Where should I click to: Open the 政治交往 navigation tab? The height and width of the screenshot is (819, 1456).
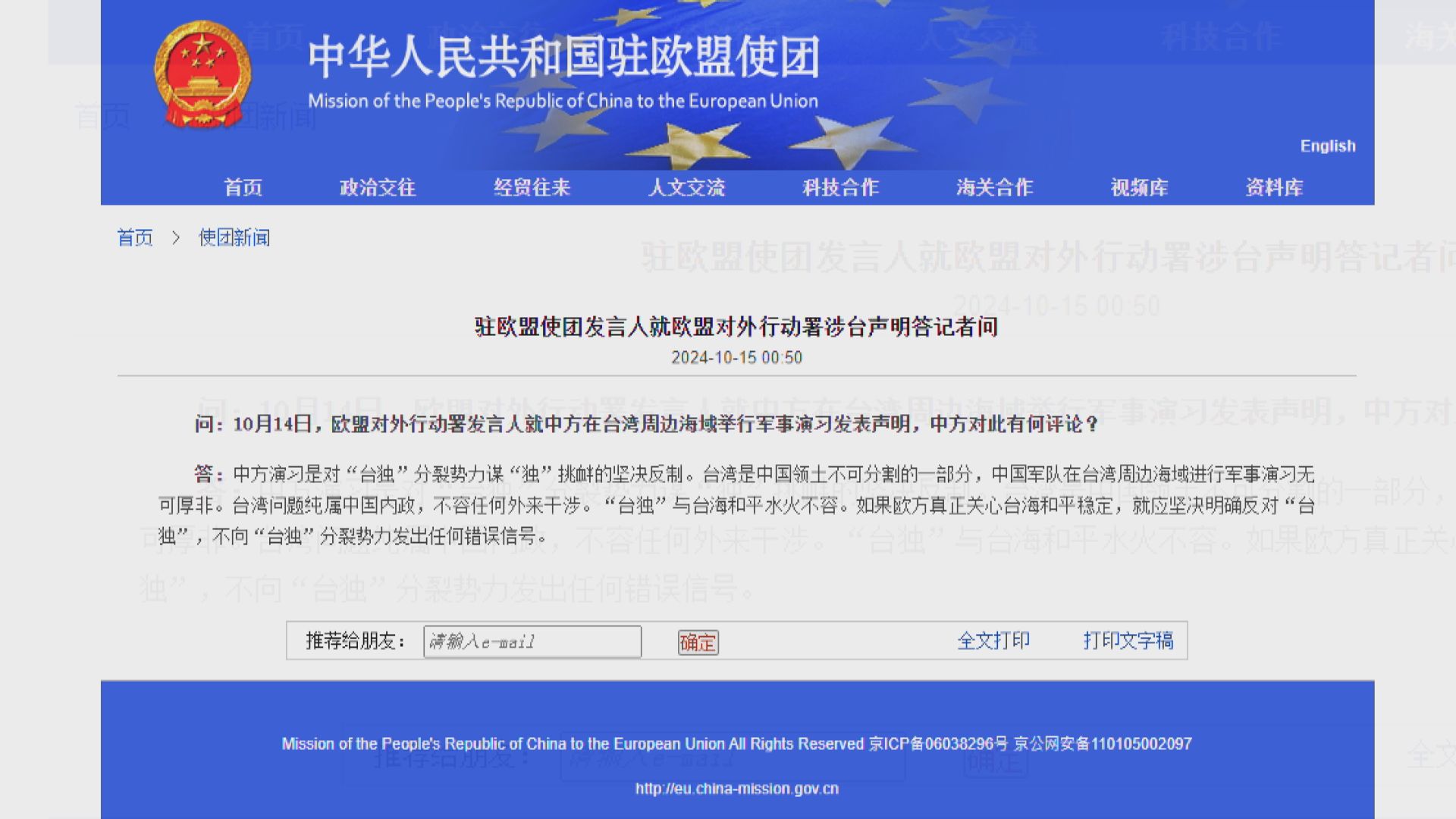pyautogui.click(x=377, y=187)
